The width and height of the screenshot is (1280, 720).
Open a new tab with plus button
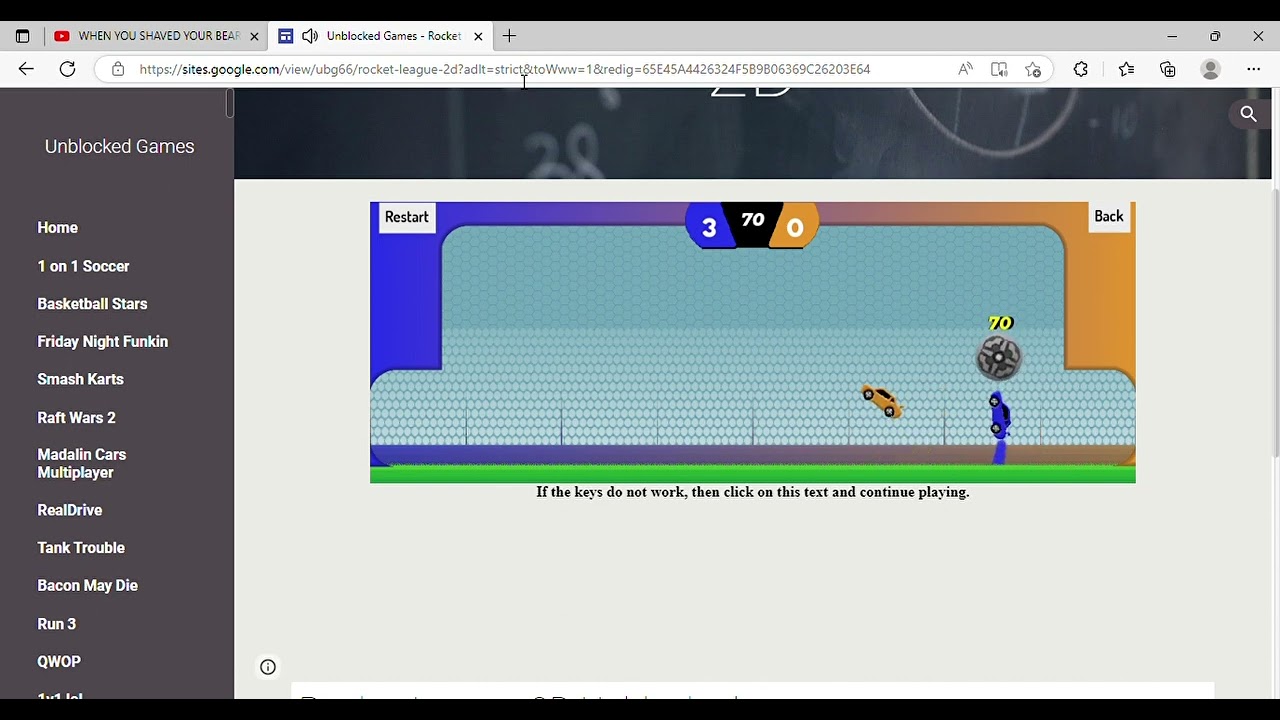point(509,36)
